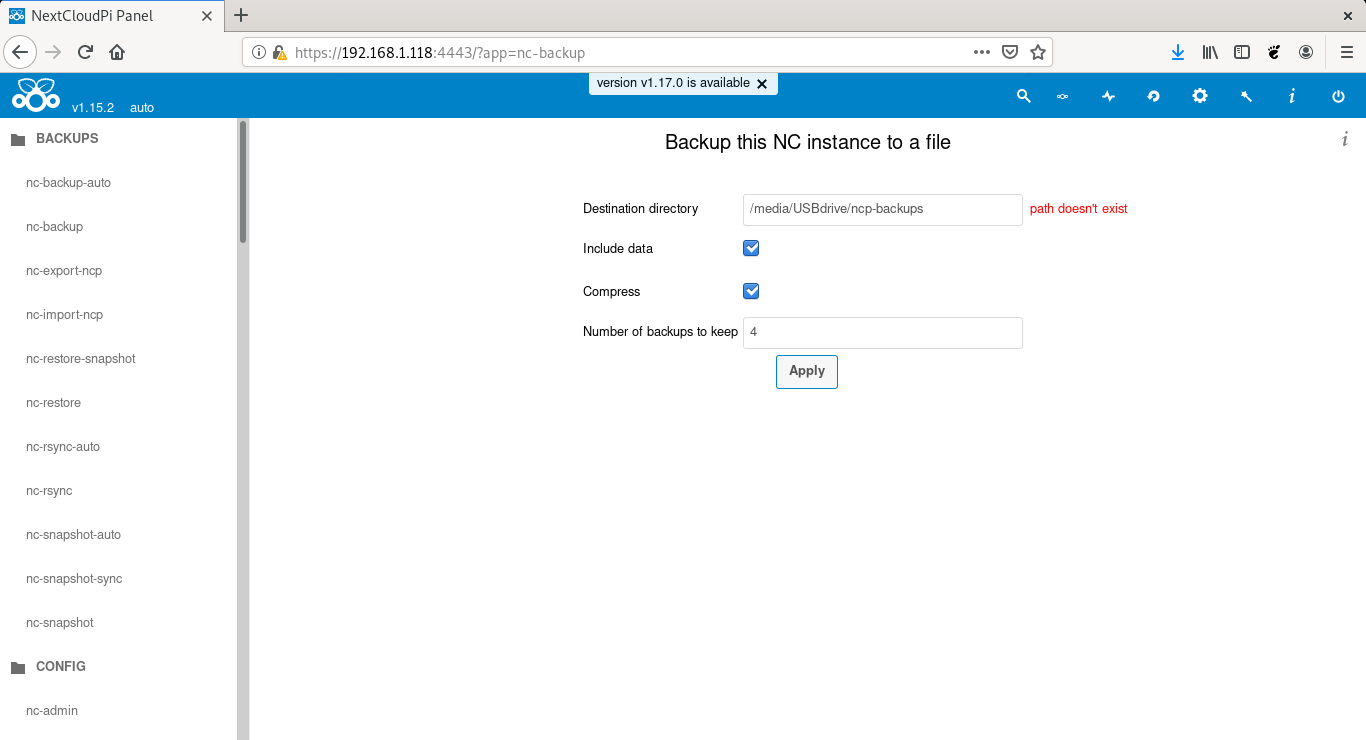Save the page to Pocket
This screenshot has width=1366, height=740.
1010,52
